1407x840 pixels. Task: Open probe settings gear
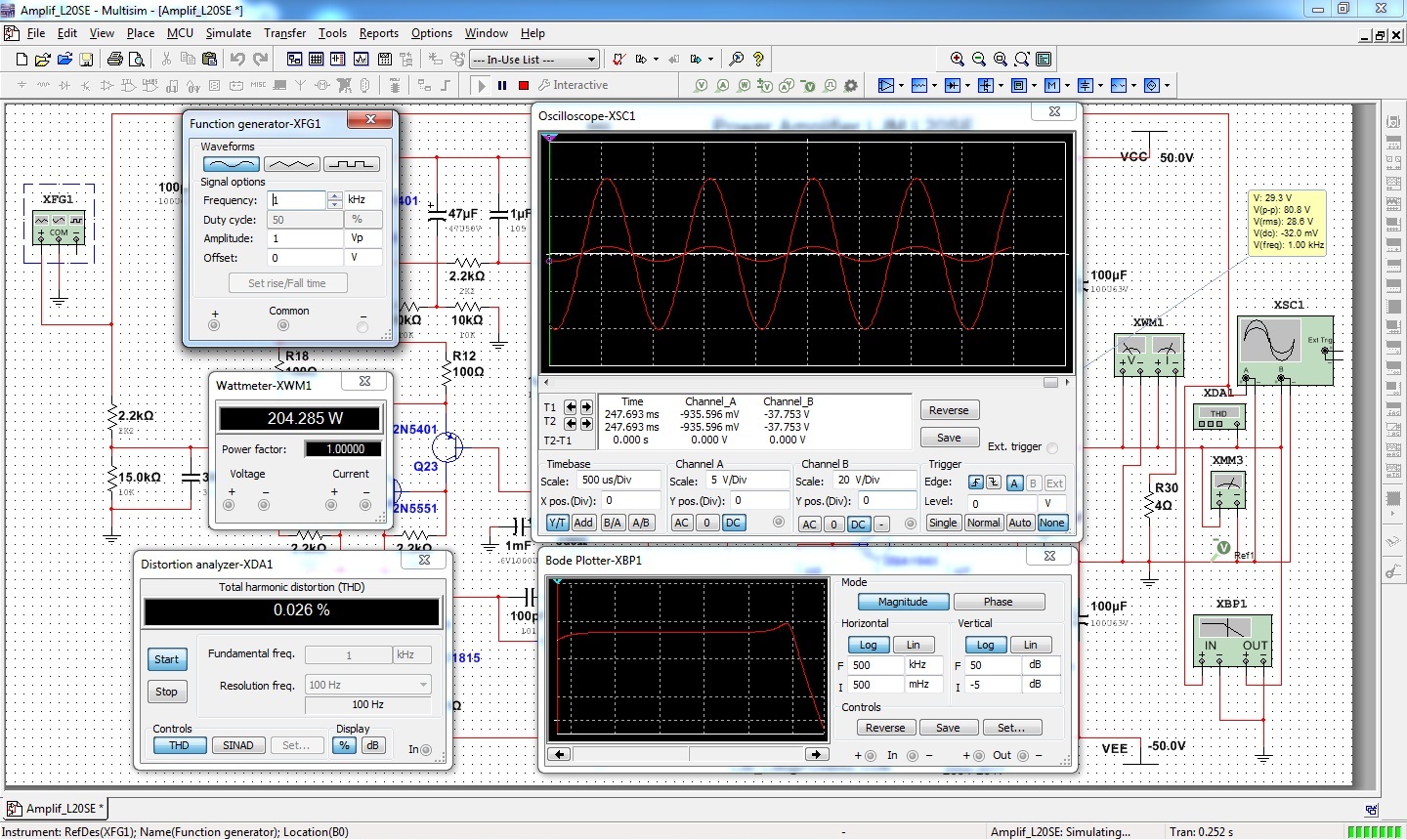coord(851,86)
